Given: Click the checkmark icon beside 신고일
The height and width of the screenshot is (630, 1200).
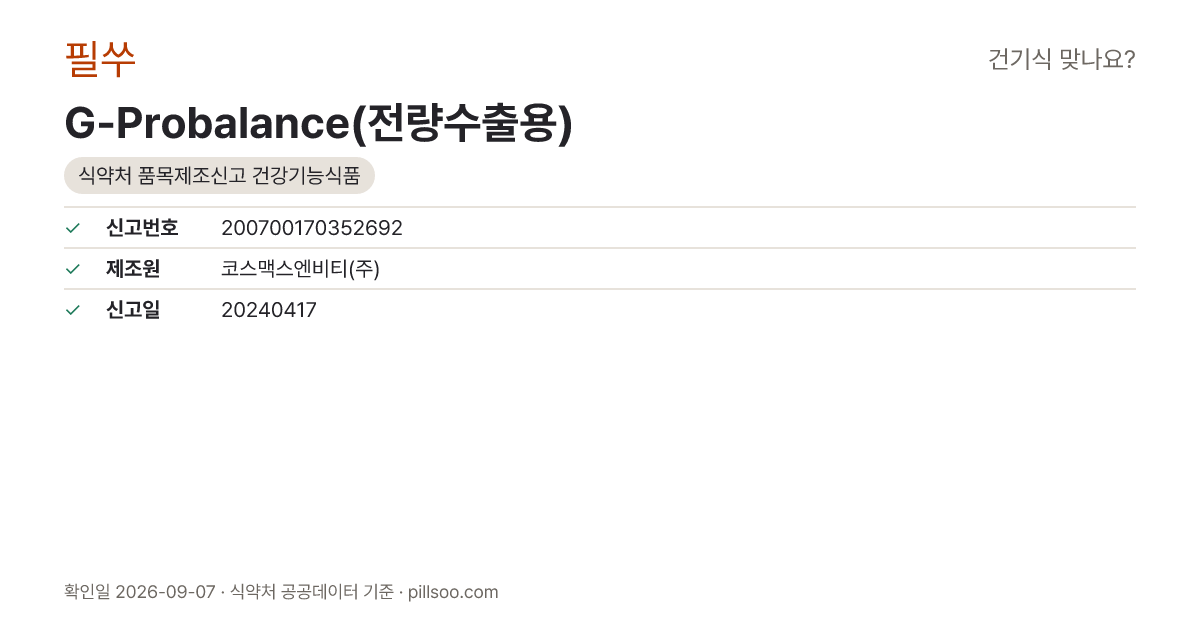Looking at the screenshot, I should pos(72,310).
